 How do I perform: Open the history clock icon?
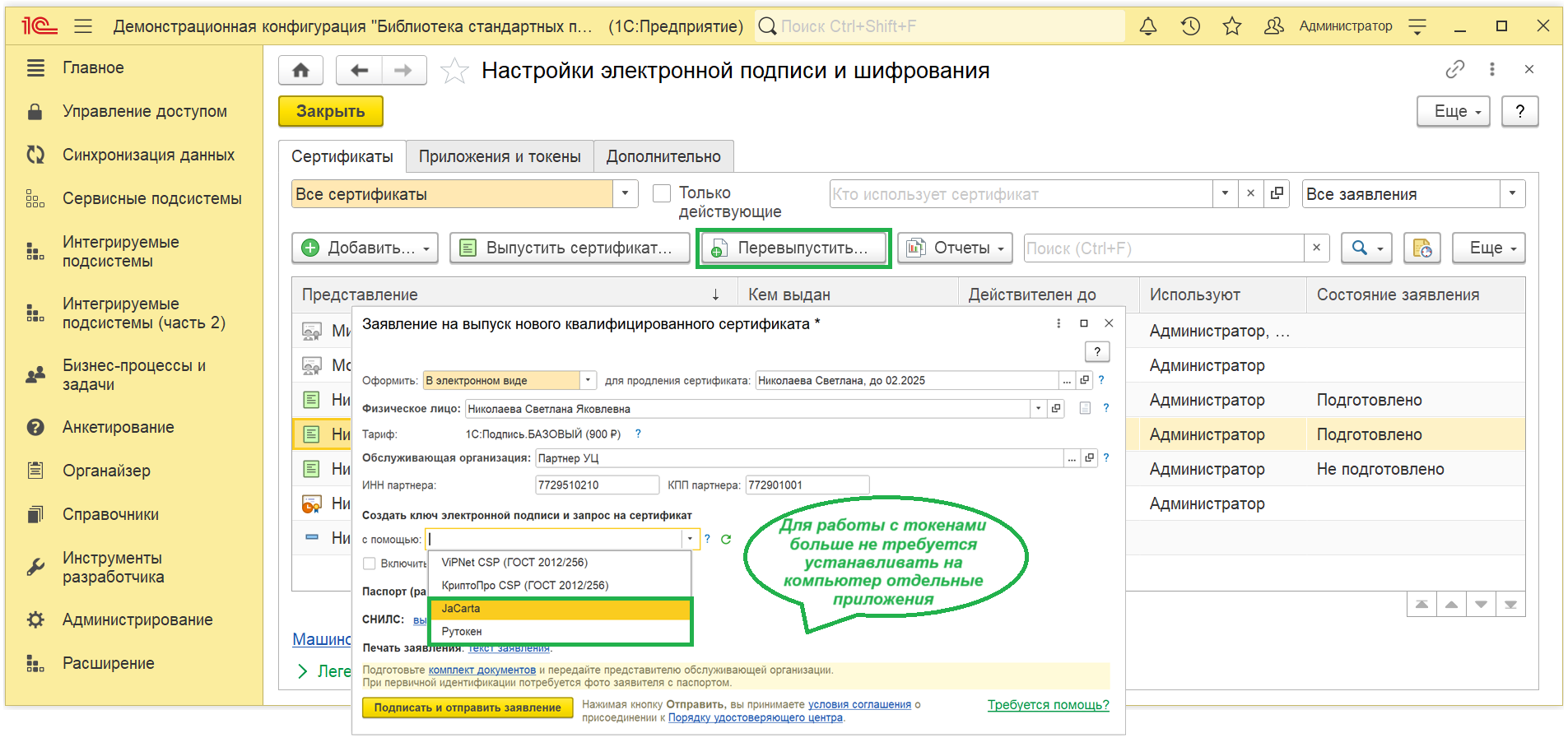[x=1190, y=26]
